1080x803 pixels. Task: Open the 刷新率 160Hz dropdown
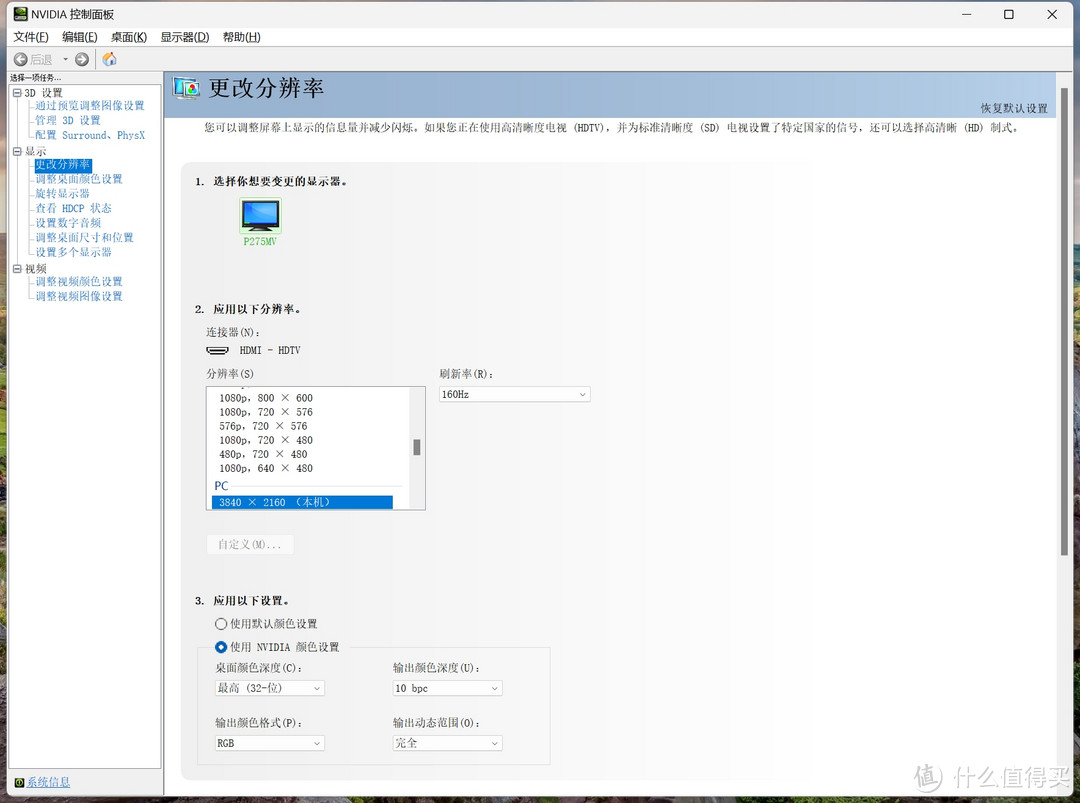(x=515, y=395)
